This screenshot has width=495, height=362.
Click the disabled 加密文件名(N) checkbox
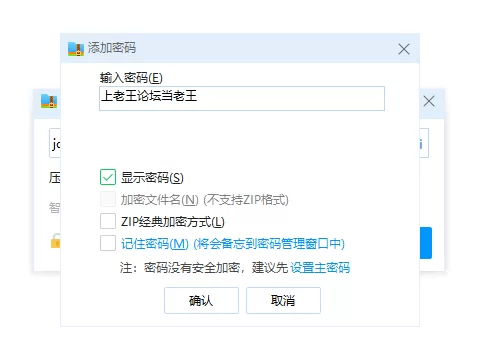(108, 199)
